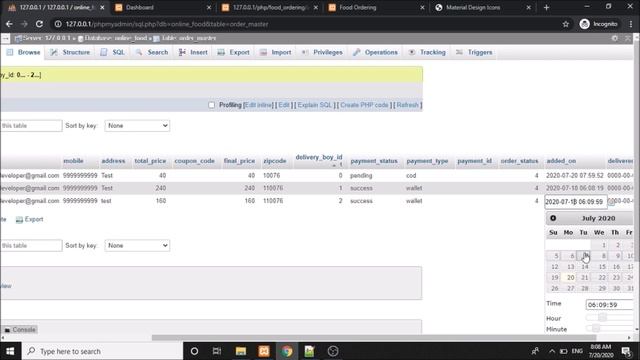Select July 14 in the calendar
This screenshot has height=360, width=640.
[x=585, y=267]
